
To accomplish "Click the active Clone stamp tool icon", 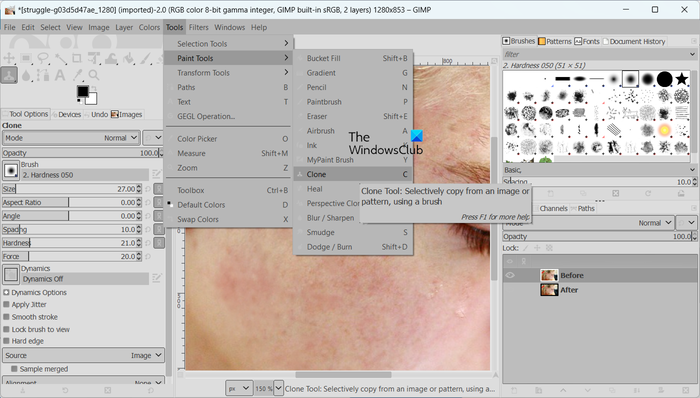I will point(9,75).
